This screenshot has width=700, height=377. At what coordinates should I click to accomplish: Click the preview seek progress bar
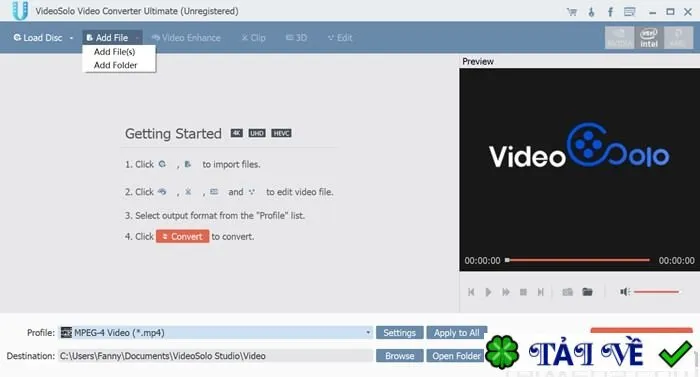[x=578, y=260]
